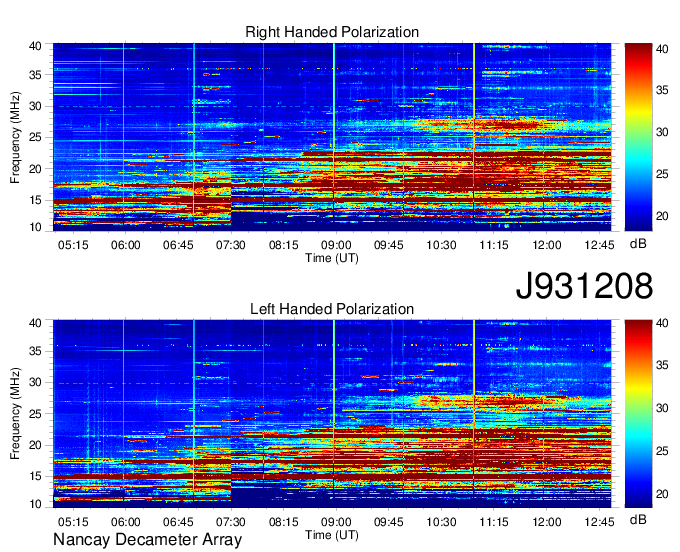Click the 'Nancay Decameter Array' caption

tap(147, 540)
